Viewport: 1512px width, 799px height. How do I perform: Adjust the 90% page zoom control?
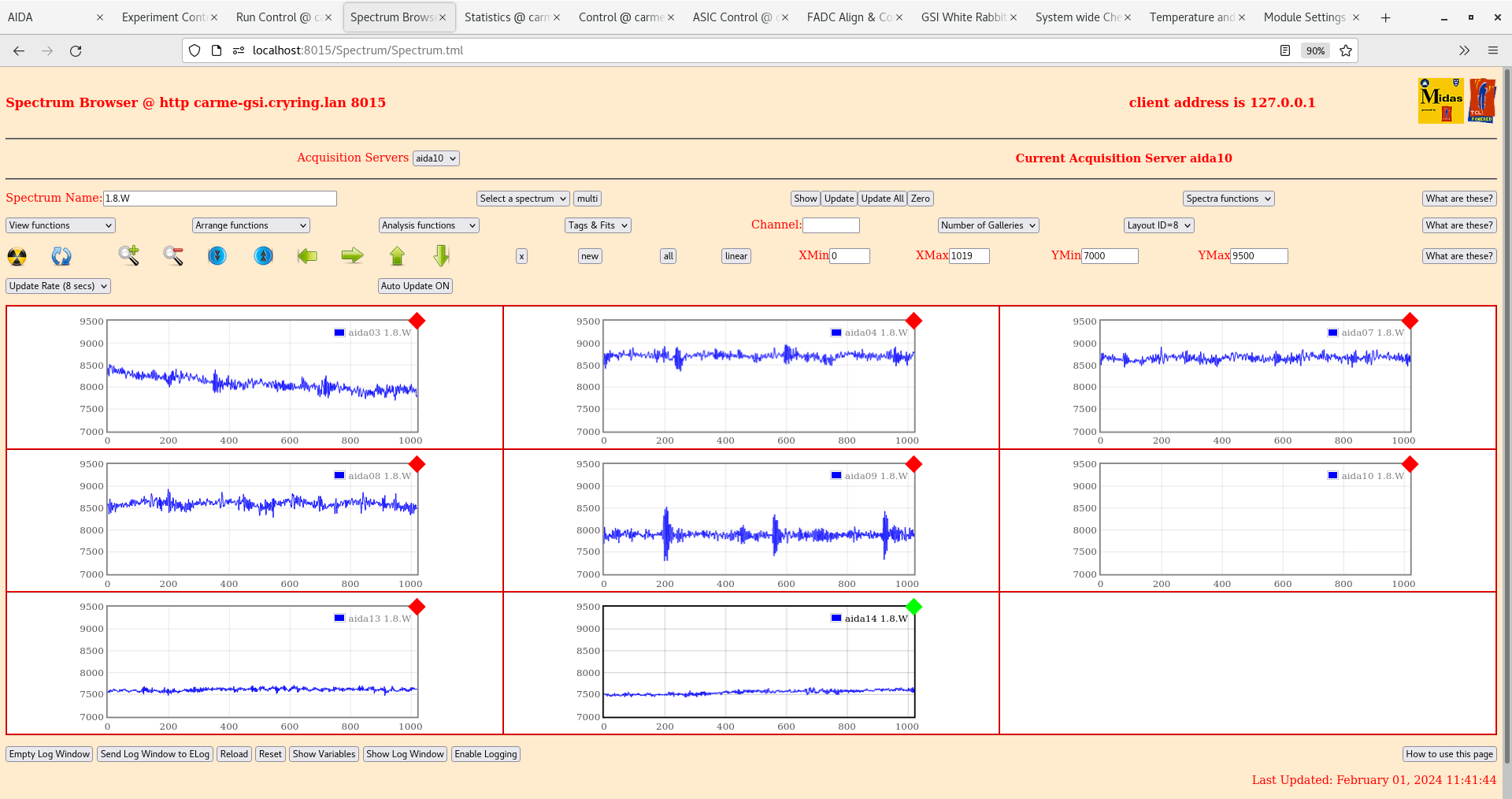1314,50
